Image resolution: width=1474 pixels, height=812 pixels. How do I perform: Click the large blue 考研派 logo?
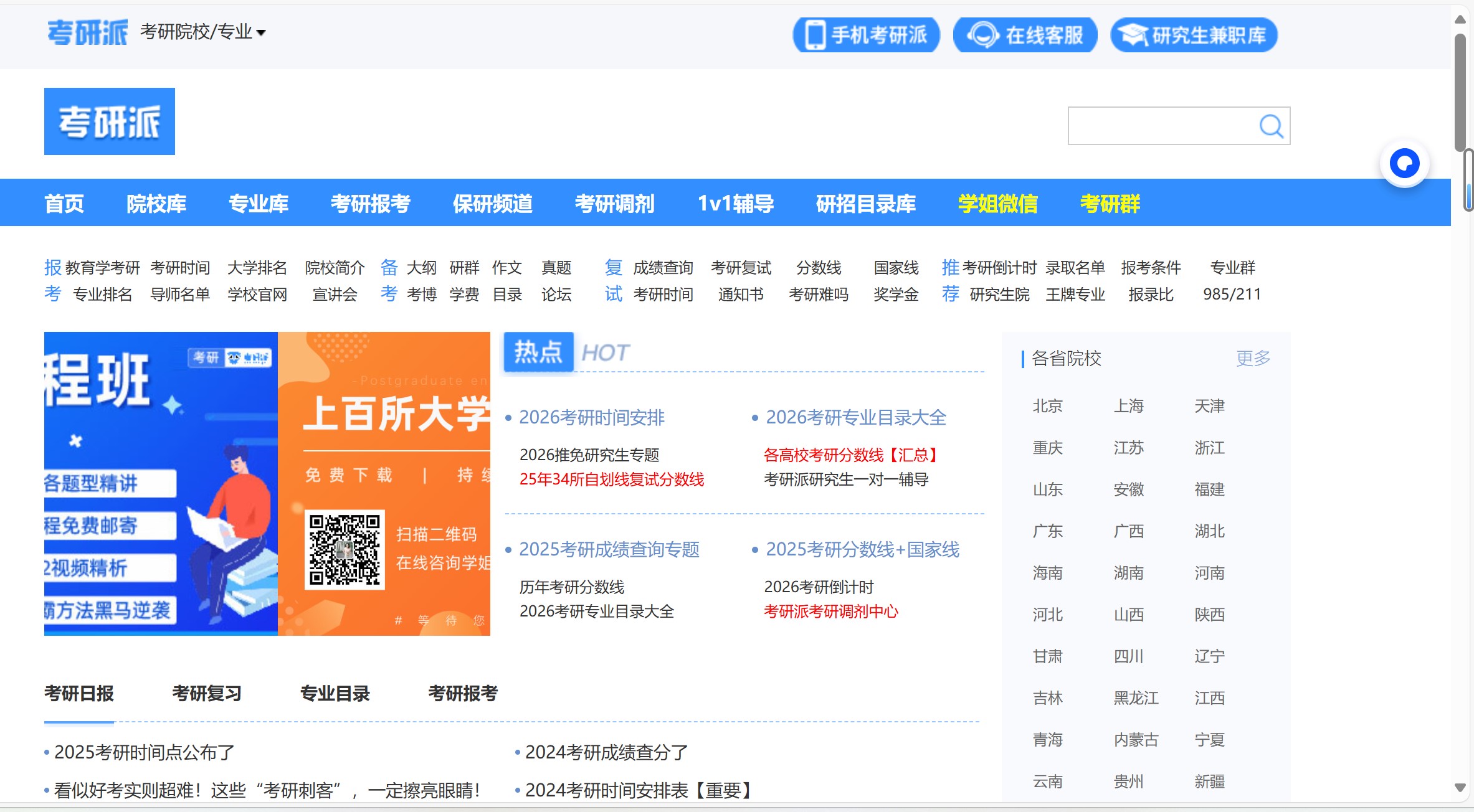point(110,121)
